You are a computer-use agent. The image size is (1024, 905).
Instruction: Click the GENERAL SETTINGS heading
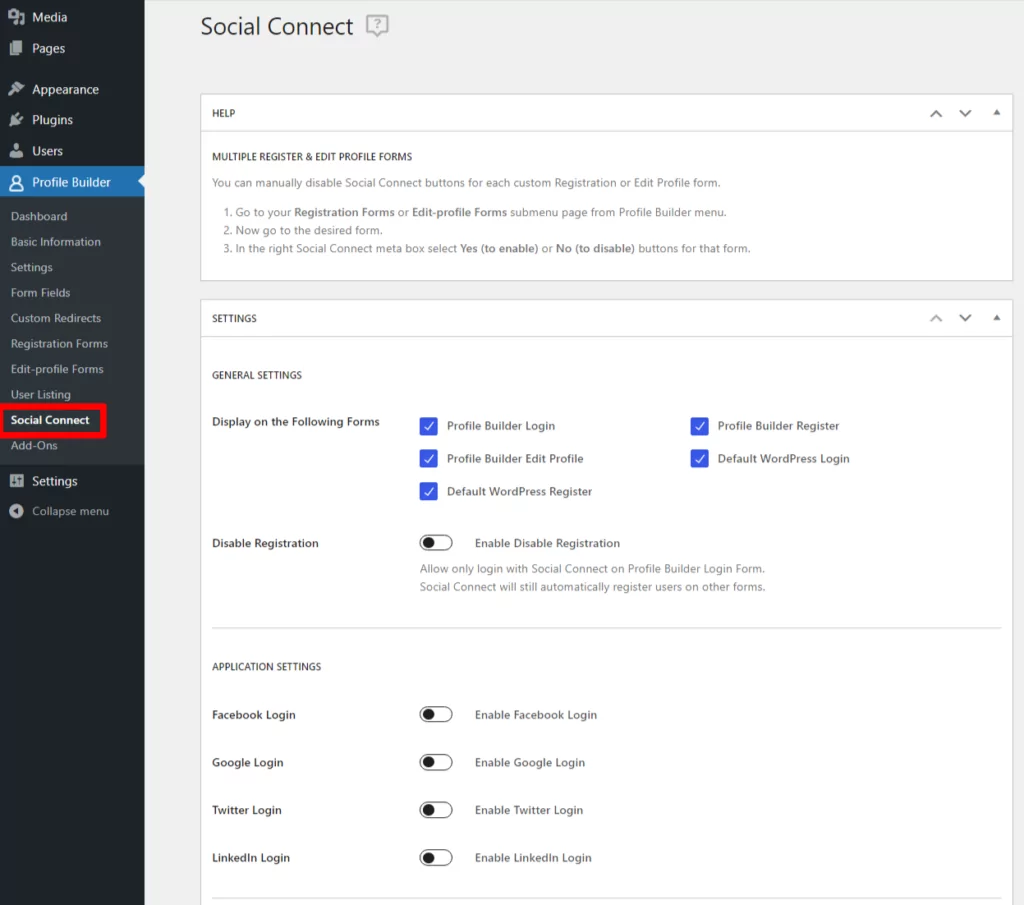tap(257, 375)
